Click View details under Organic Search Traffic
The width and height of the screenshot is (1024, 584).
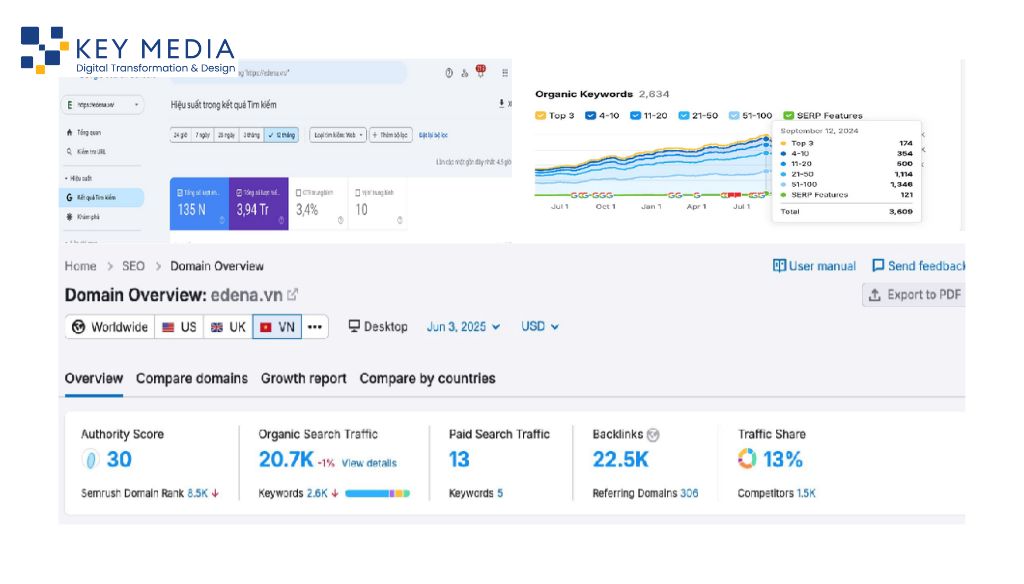pyautogui.click(x=369, y=463)
